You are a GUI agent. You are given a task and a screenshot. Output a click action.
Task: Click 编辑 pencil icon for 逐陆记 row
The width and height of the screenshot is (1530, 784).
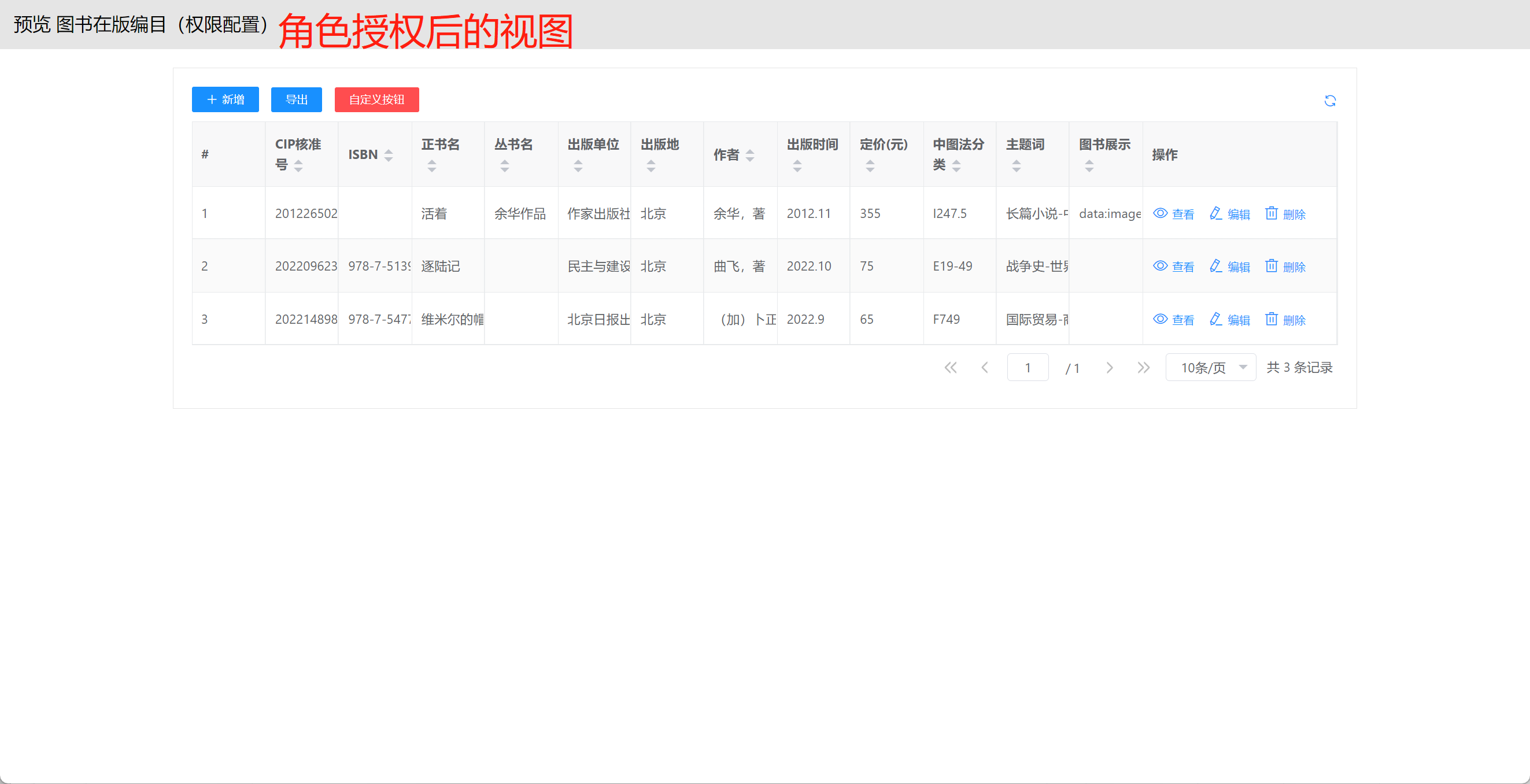[x=1216, y=266]
